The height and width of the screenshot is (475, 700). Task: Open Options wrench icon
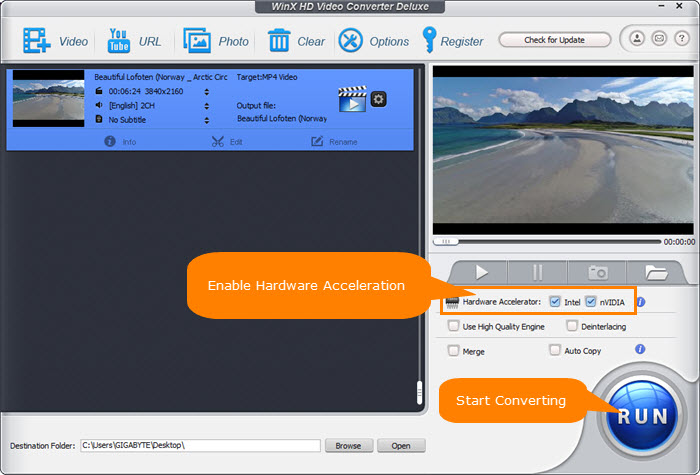click(x=350, y=41)
